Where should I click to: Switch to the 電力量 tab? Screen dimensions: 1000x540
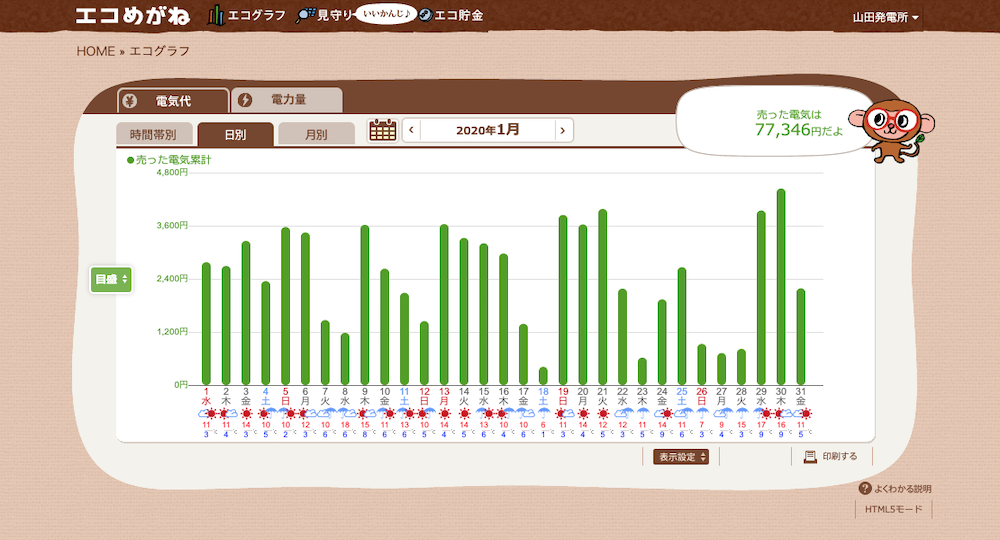pyautogui.click(x=287, y=100)
